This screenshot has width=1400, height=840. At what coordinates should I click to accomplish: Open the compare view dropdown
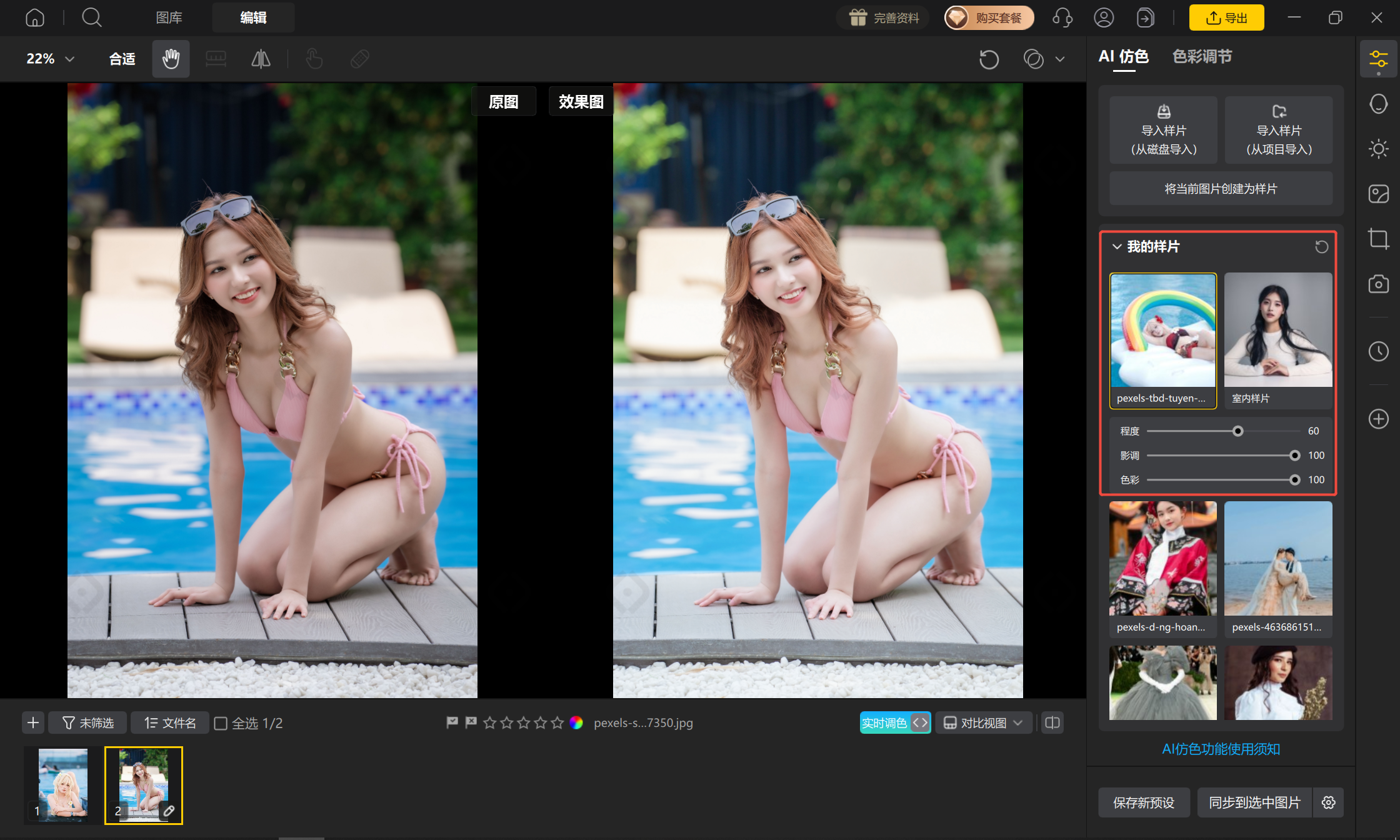tap(983, 723)
